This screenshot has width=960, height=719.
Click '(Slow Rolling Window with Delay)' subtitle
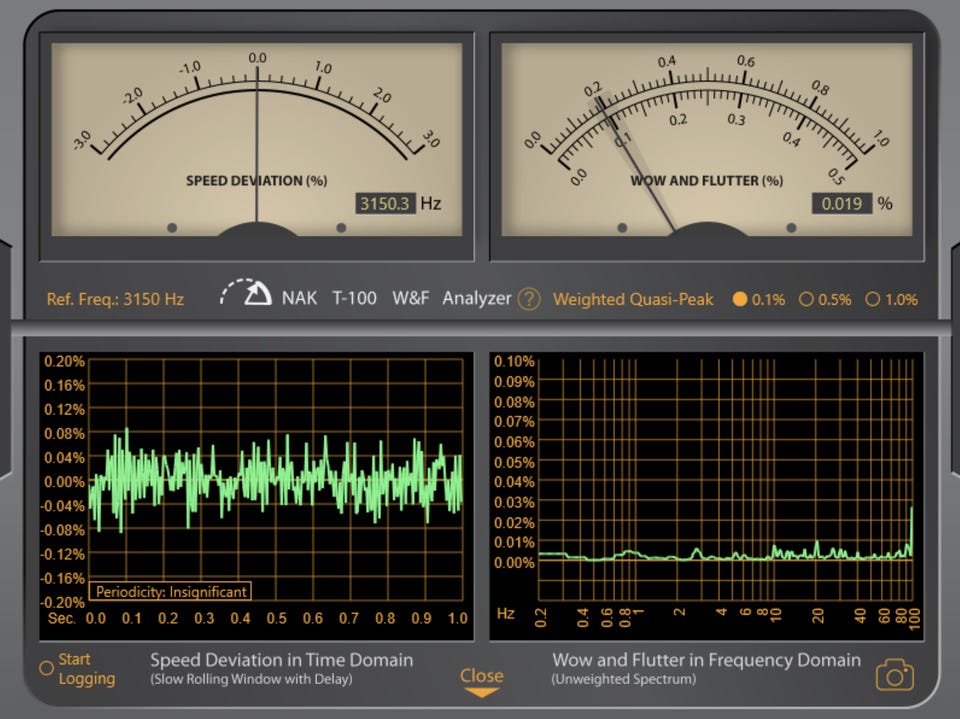(x=251, y=679)
